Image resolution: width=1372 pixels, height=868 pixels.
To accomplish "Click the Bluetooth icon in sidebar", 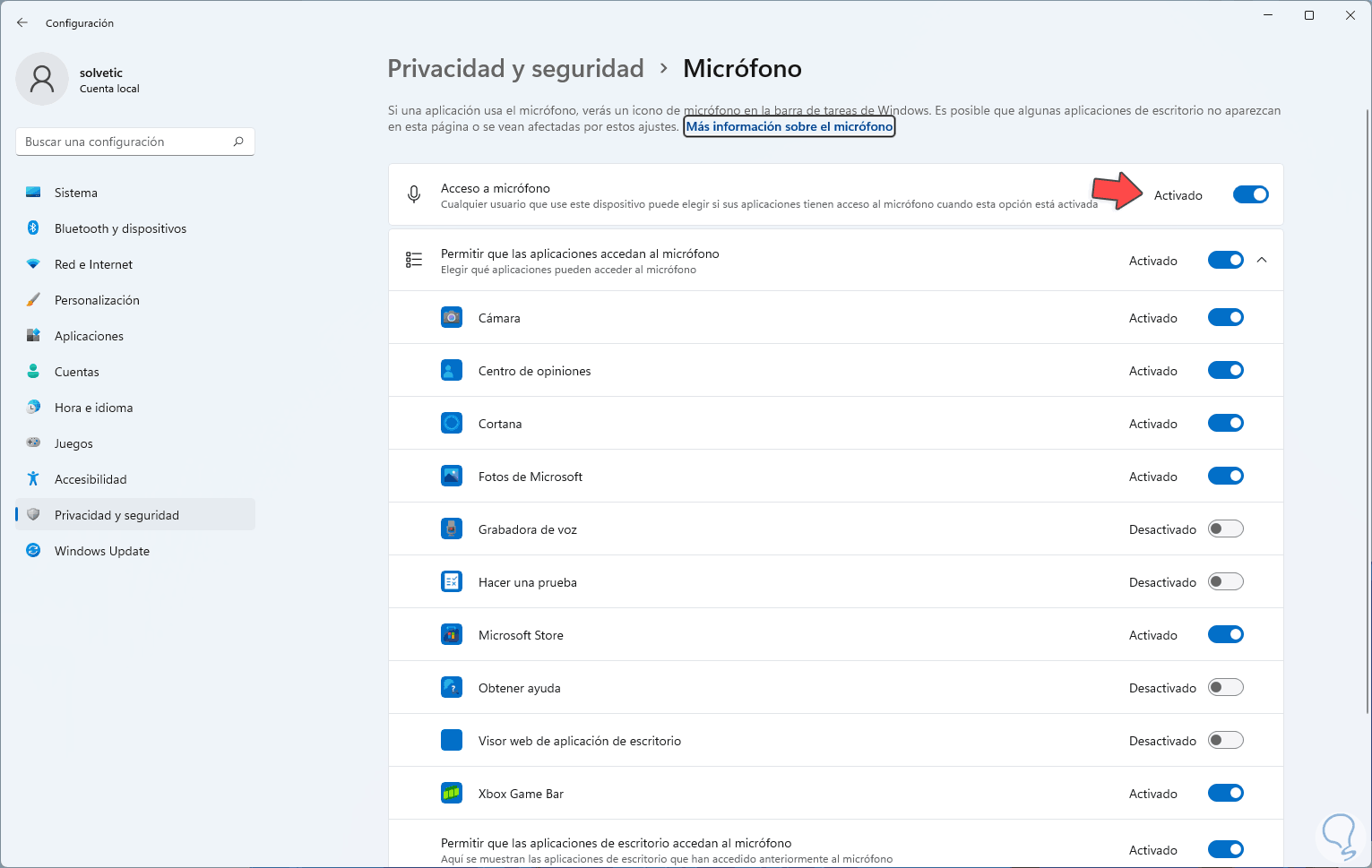I will coord(33,228).
